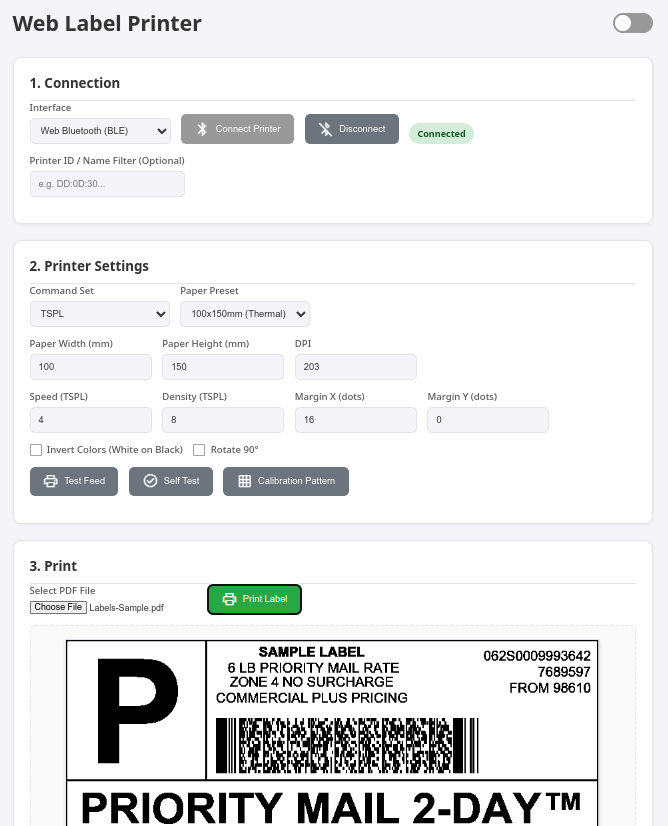Click the Printer ID / Name Filter input

tap(107, 183)
